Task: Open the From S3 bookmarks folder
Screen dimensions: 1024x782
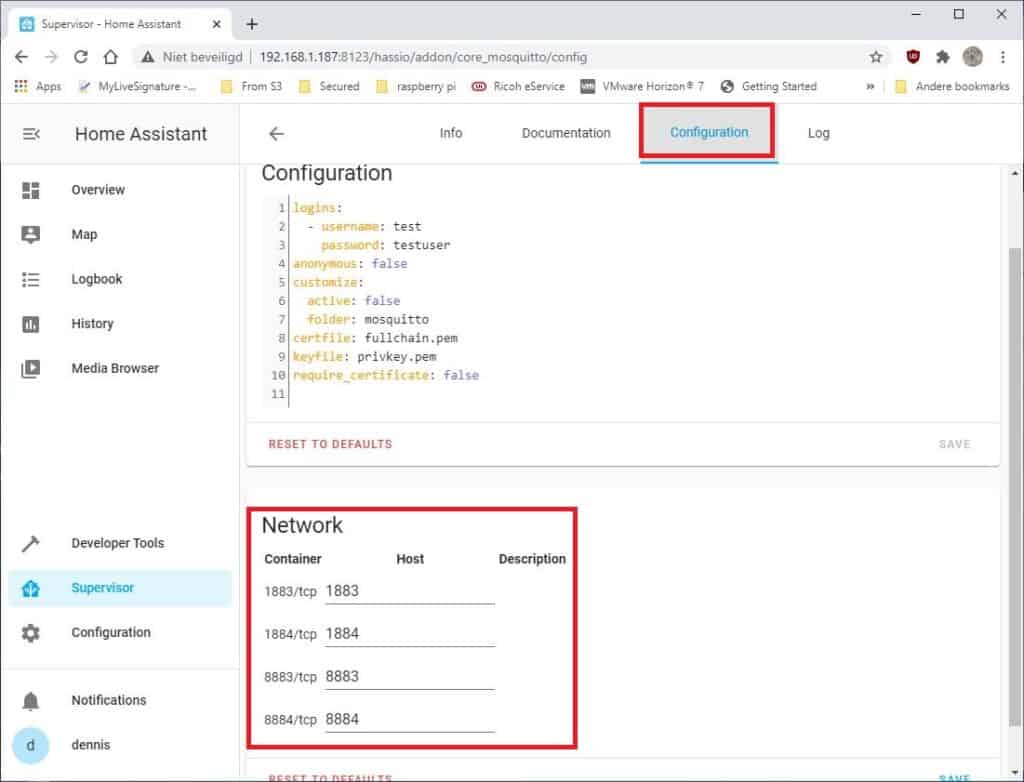Action: (251, 86)
